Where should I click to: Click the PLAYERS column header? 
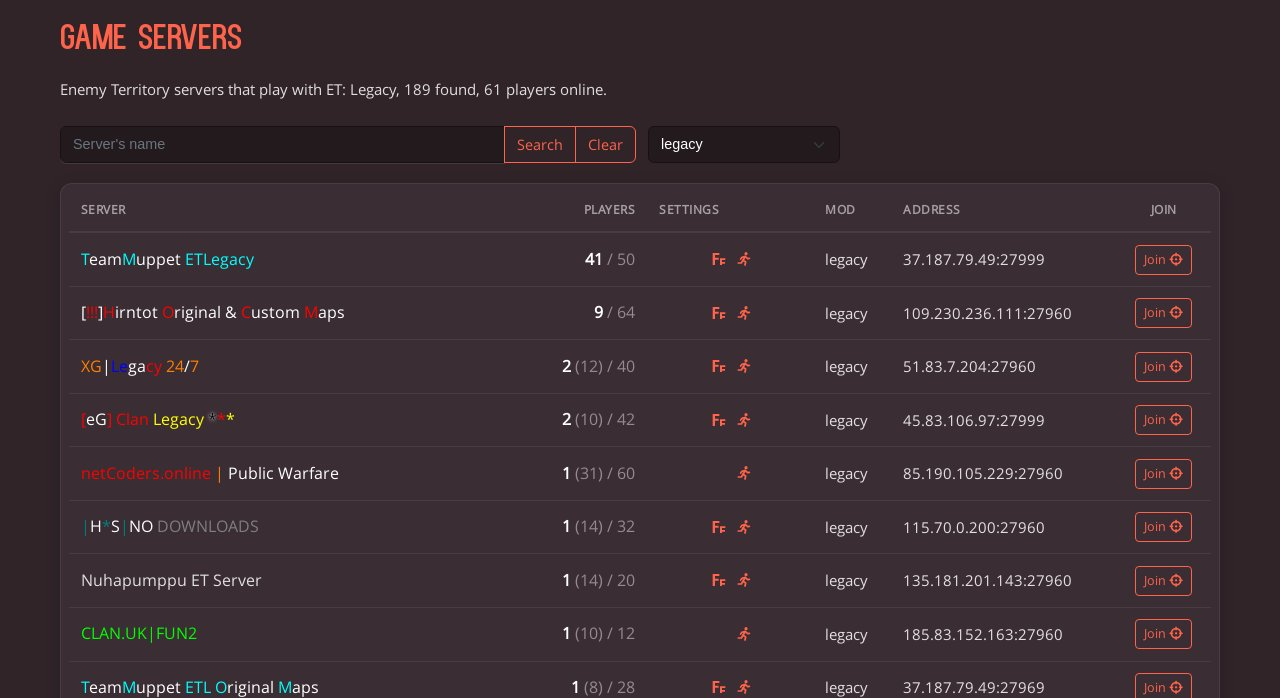[609, 210]
